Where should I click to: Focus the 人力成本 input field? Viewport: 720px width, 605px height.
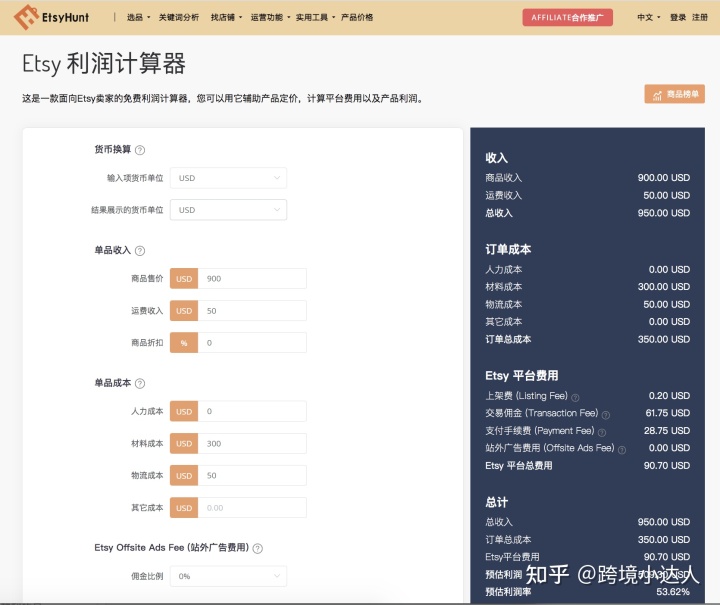(x=252, y=411)
